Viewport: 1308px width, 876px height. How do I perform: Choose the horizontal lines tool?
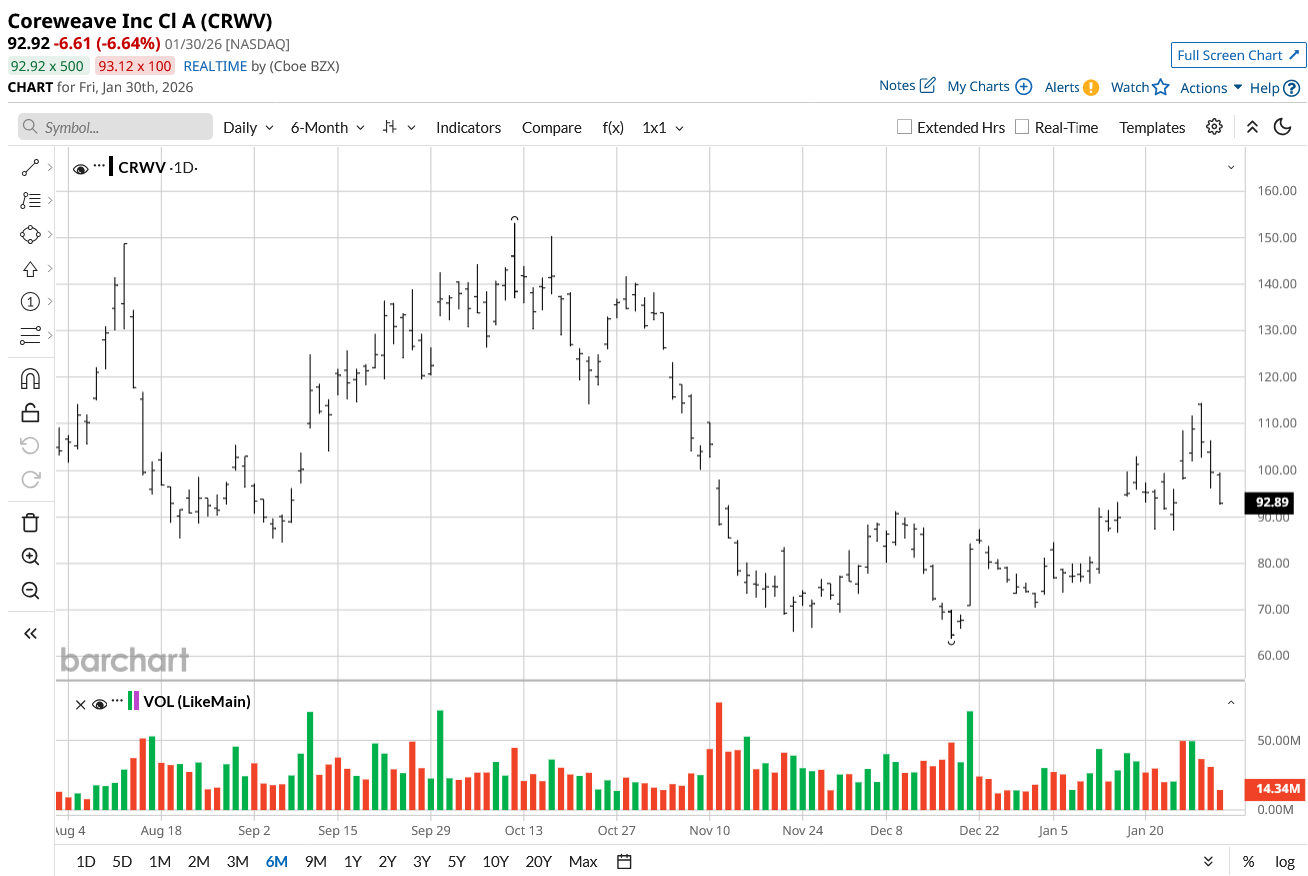30,334
